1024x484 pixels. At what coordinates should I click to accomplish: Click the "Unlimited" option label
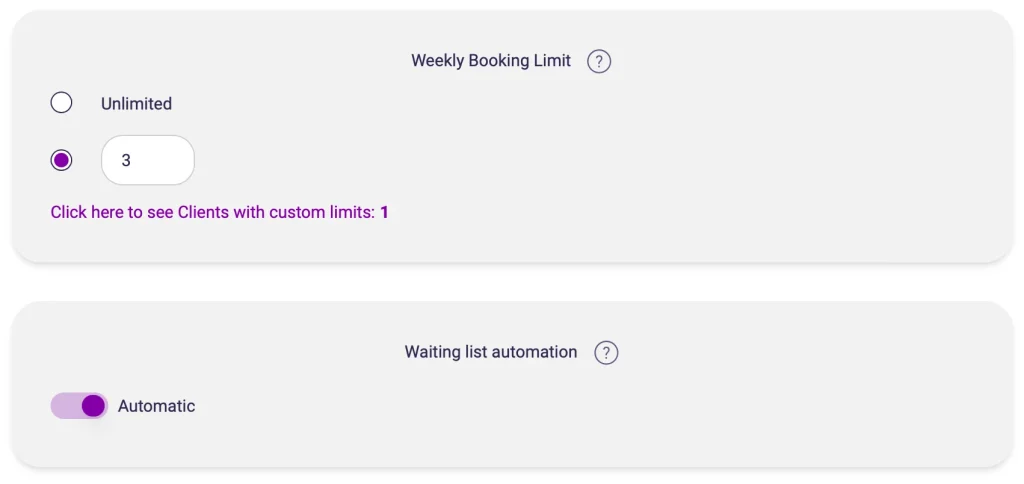coord(136,104)
